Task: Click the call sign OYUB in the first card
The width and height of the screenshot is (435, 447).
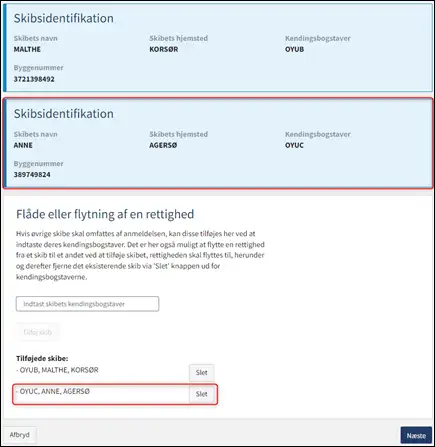Action: click(x=294, y=49)
